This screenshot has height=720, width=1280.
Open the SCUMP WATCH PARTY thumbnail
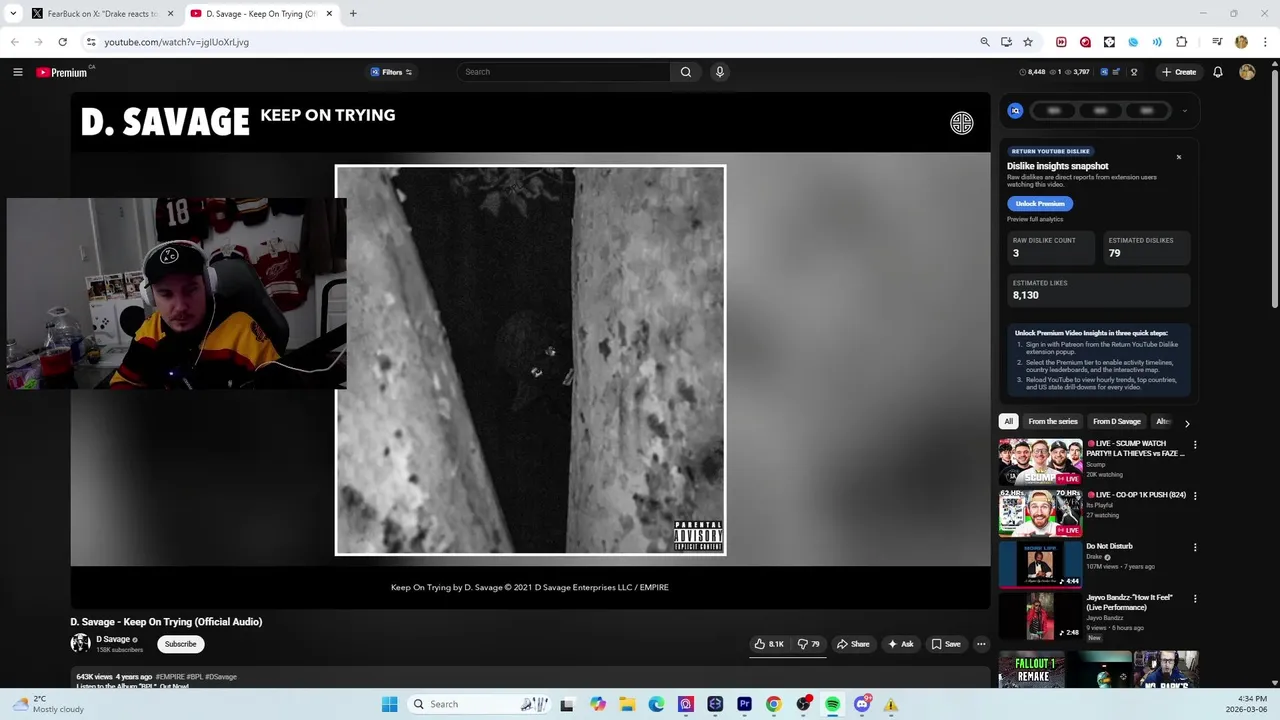click(x=1040, y=462)
